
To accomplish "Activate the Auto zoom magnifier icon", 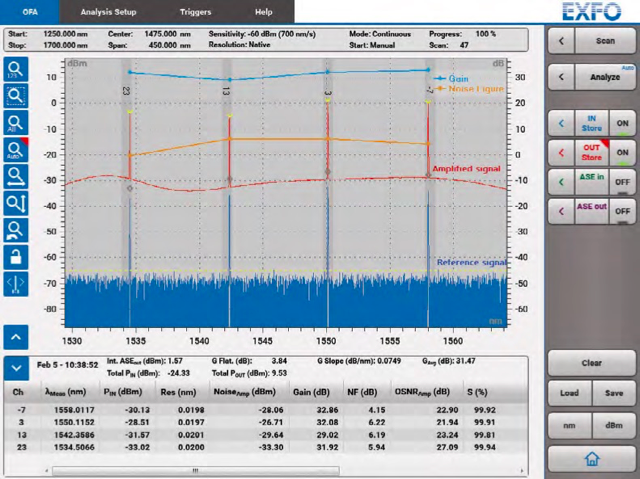I will click(16, 150).
